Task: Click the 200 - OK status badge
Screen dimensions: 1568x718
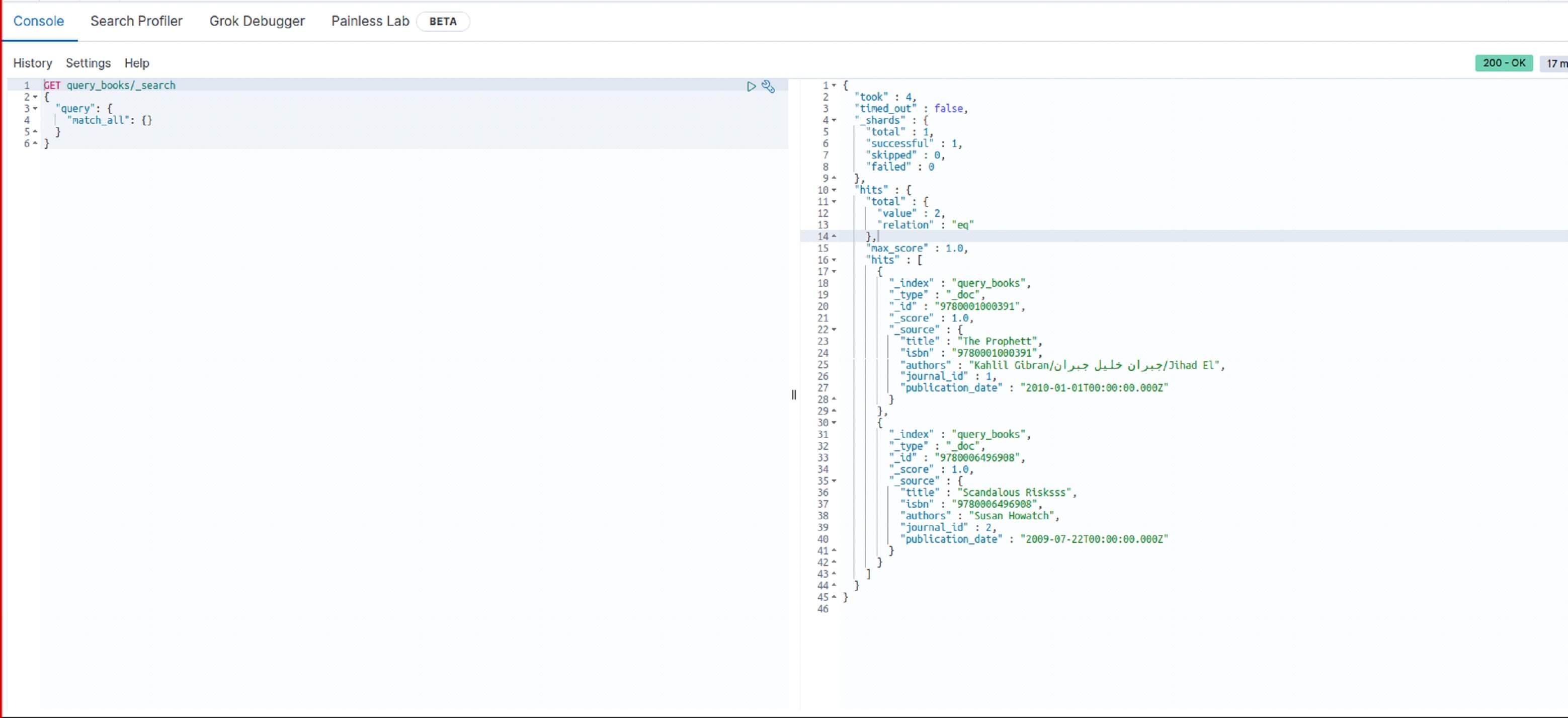Action: tap(1504, 63)
